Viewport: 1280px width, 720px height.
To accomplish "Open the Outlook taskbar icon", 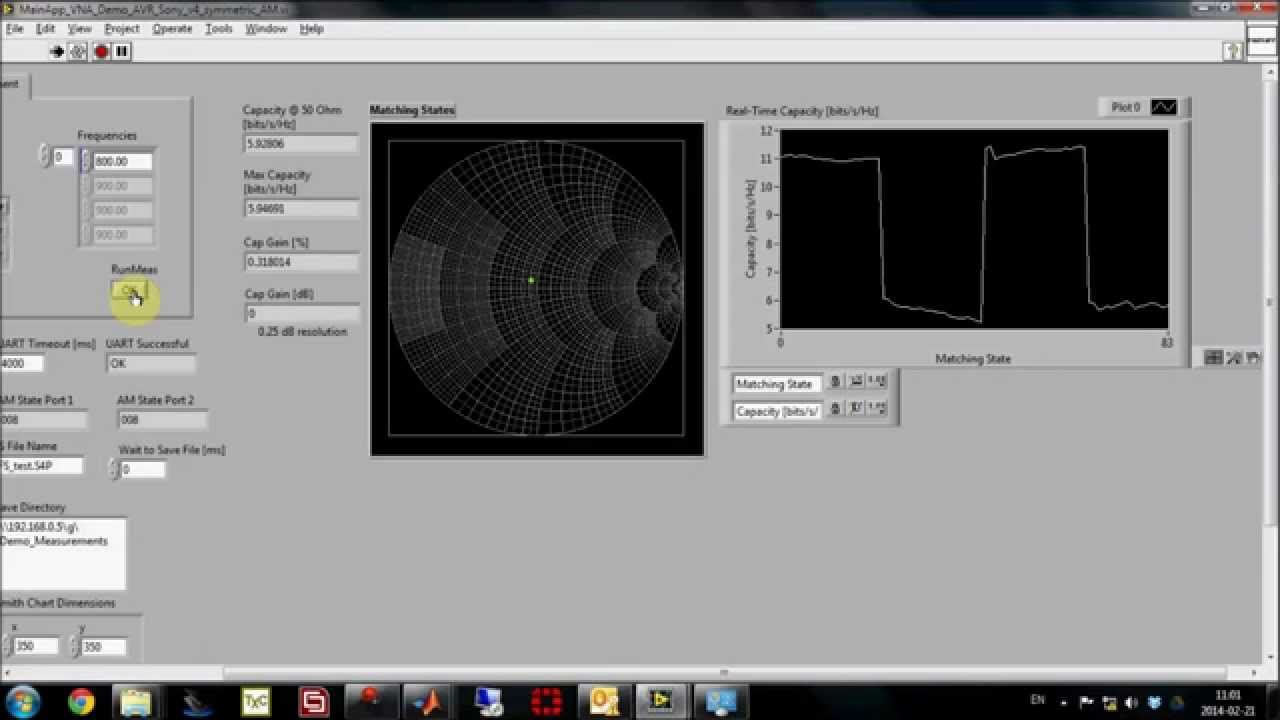I will 603,701.
